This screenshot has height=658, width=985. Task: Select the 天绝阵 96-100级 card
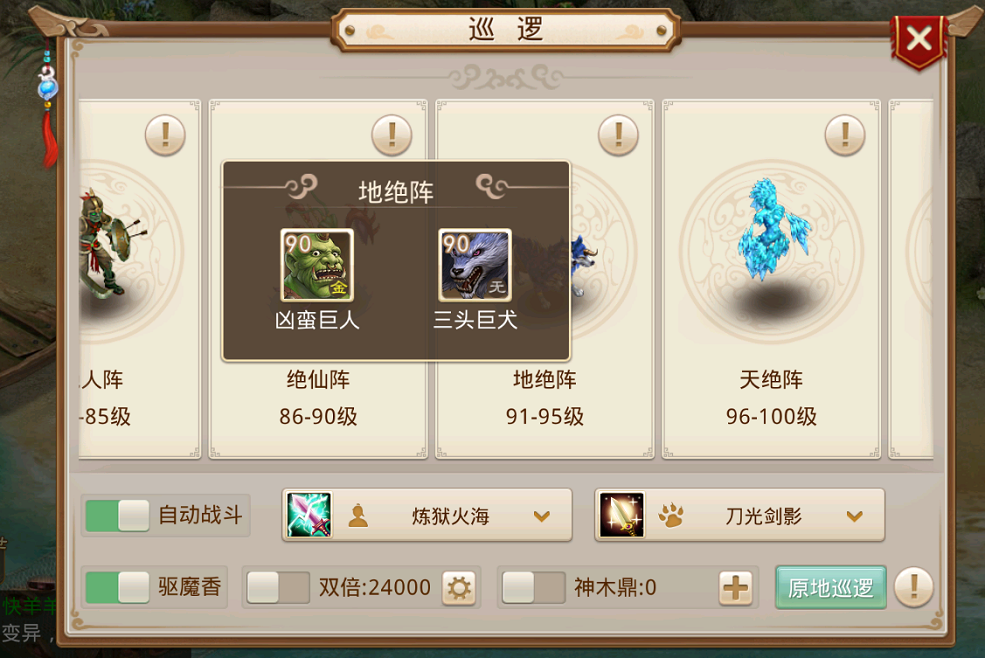[771, 279]
